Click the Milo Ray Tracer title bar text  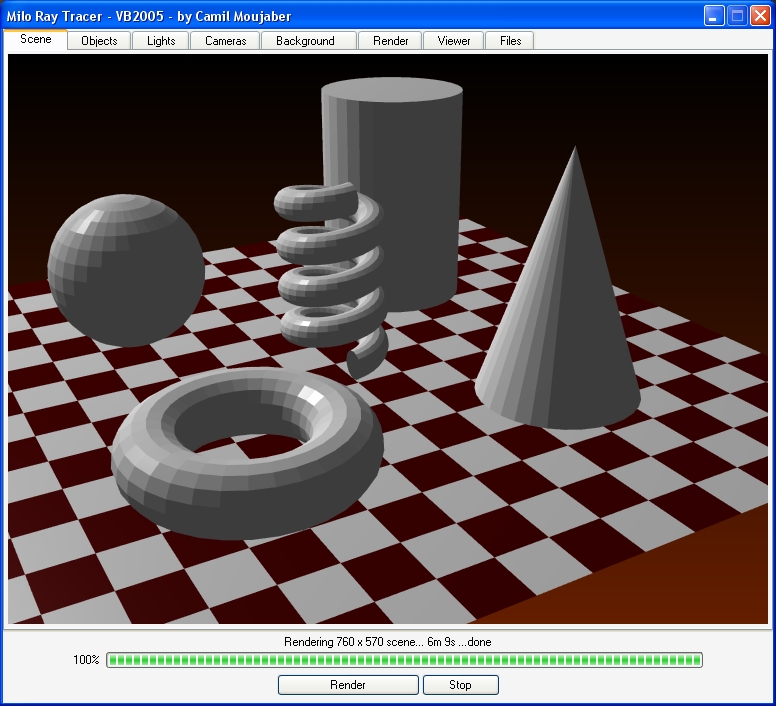tap(148, 16)
